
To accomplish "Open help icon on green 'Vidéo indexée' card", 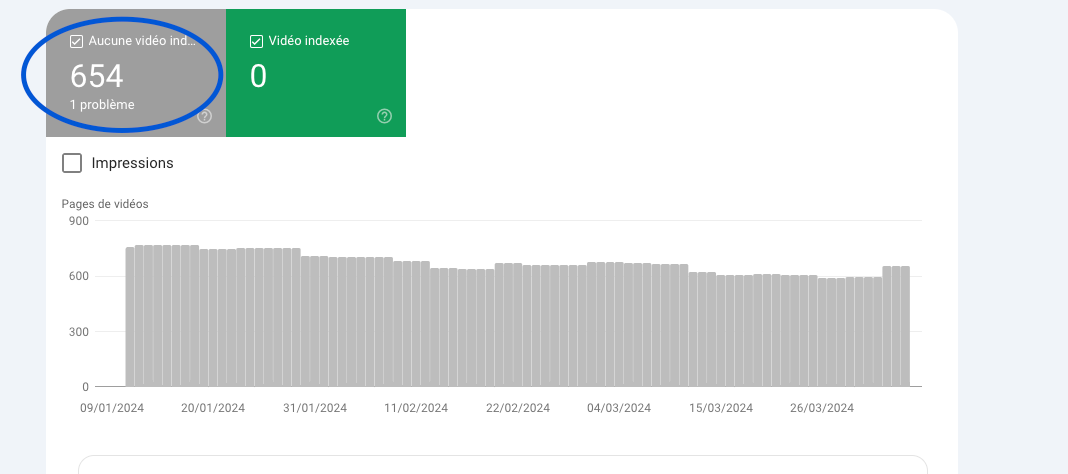I will pyautogui.click(x=384, y=116).
